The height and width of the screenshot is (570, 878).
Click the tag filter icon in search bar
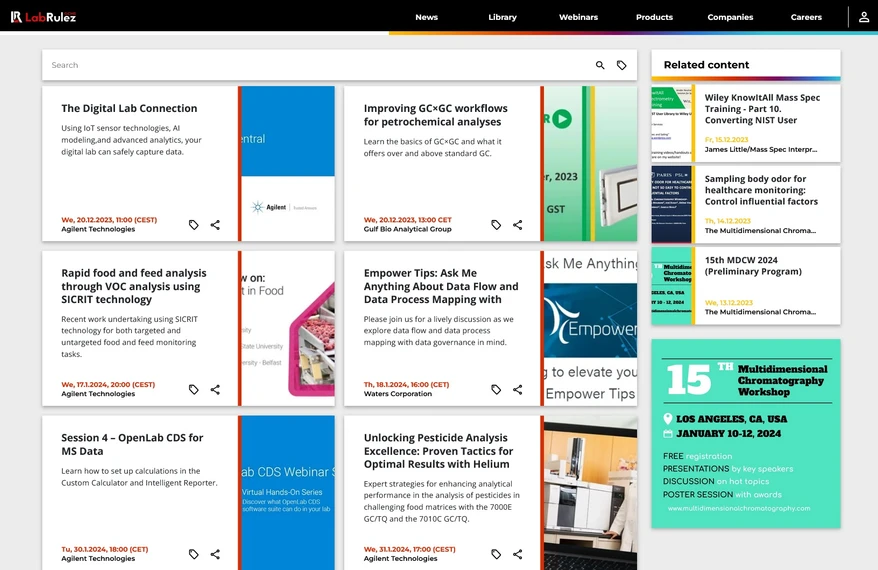(622, 65)
